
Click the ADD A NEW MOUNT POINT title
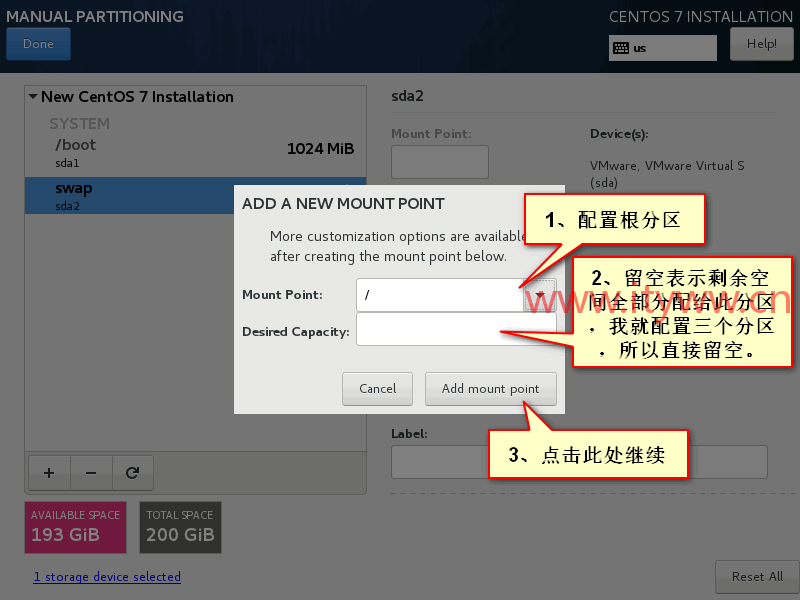point(343,204)
